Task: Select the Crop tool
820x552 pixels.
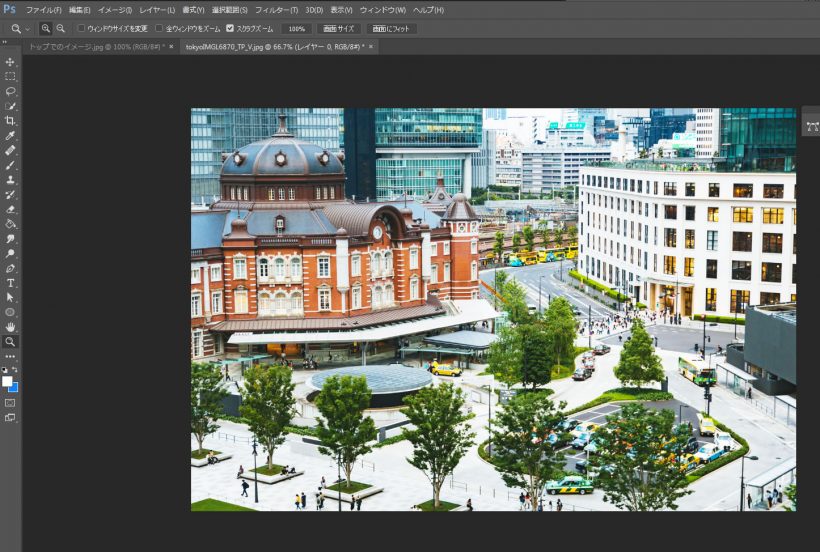Action: [x=10, y=120]
